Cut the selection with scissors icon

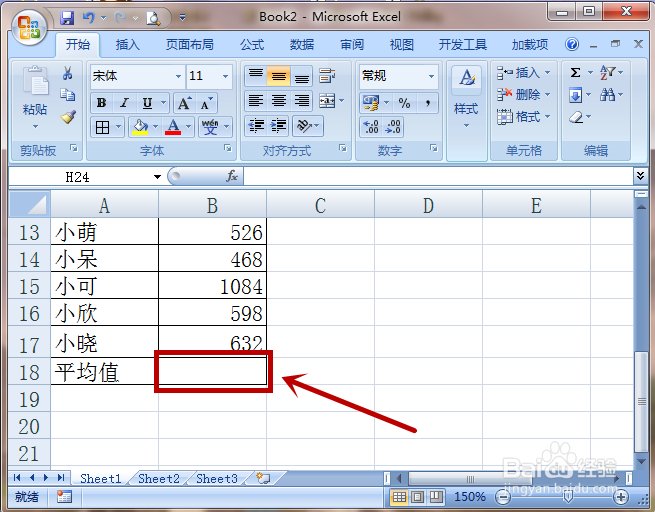point(67,73)
